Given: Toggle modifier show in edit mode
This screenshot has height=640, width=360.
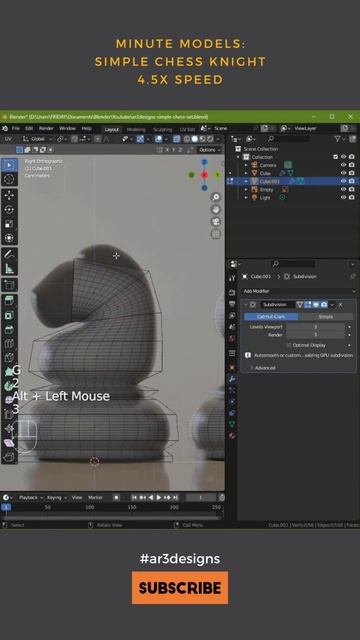Looking at the screenshot, I should 308,304.
